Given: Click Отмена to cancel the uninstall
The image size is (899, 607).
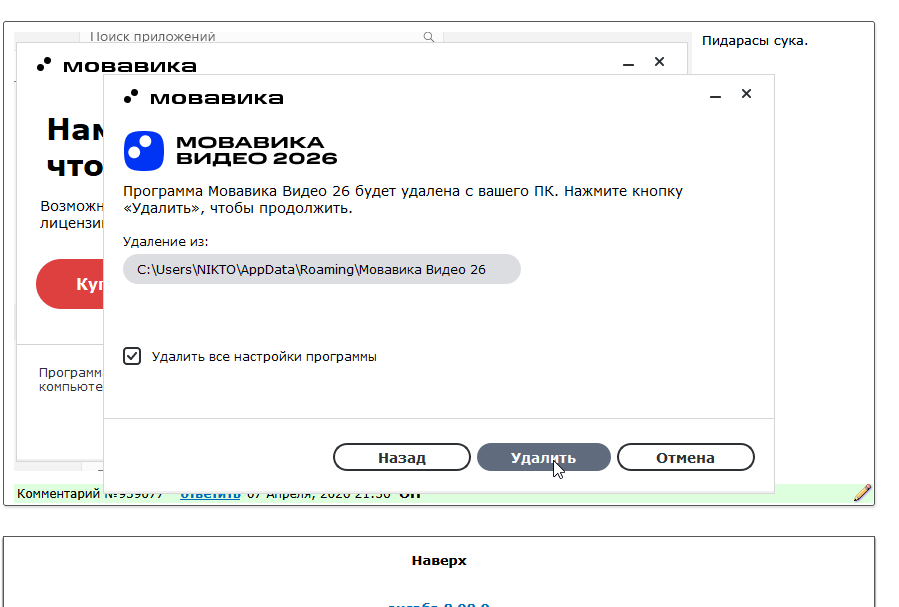Looking at the screenshot, I should tap(685, 457).
